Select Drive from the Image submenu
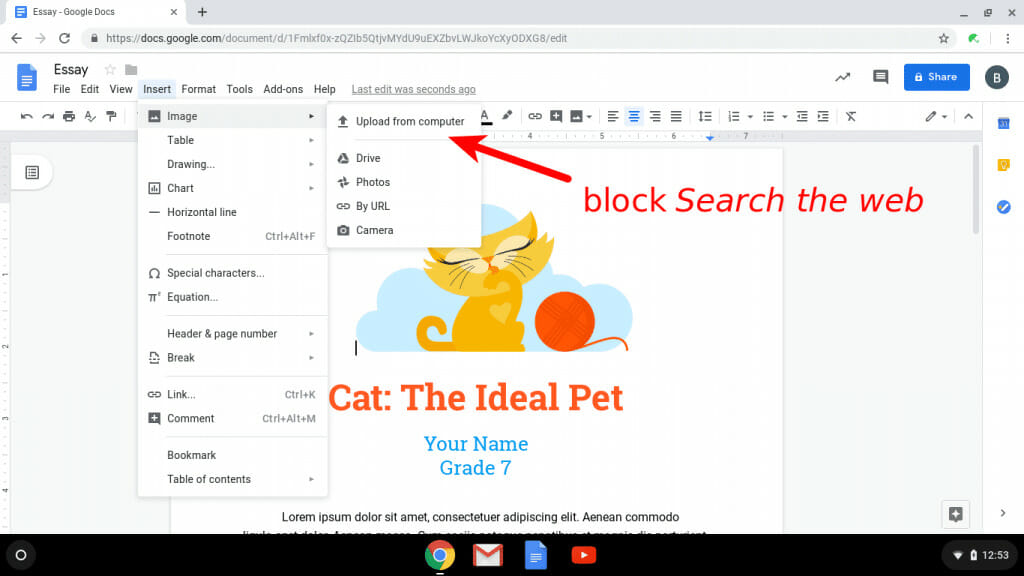The height and width of the screenshot is (576, 1024). pyautogui.click(x=366, y=157)
